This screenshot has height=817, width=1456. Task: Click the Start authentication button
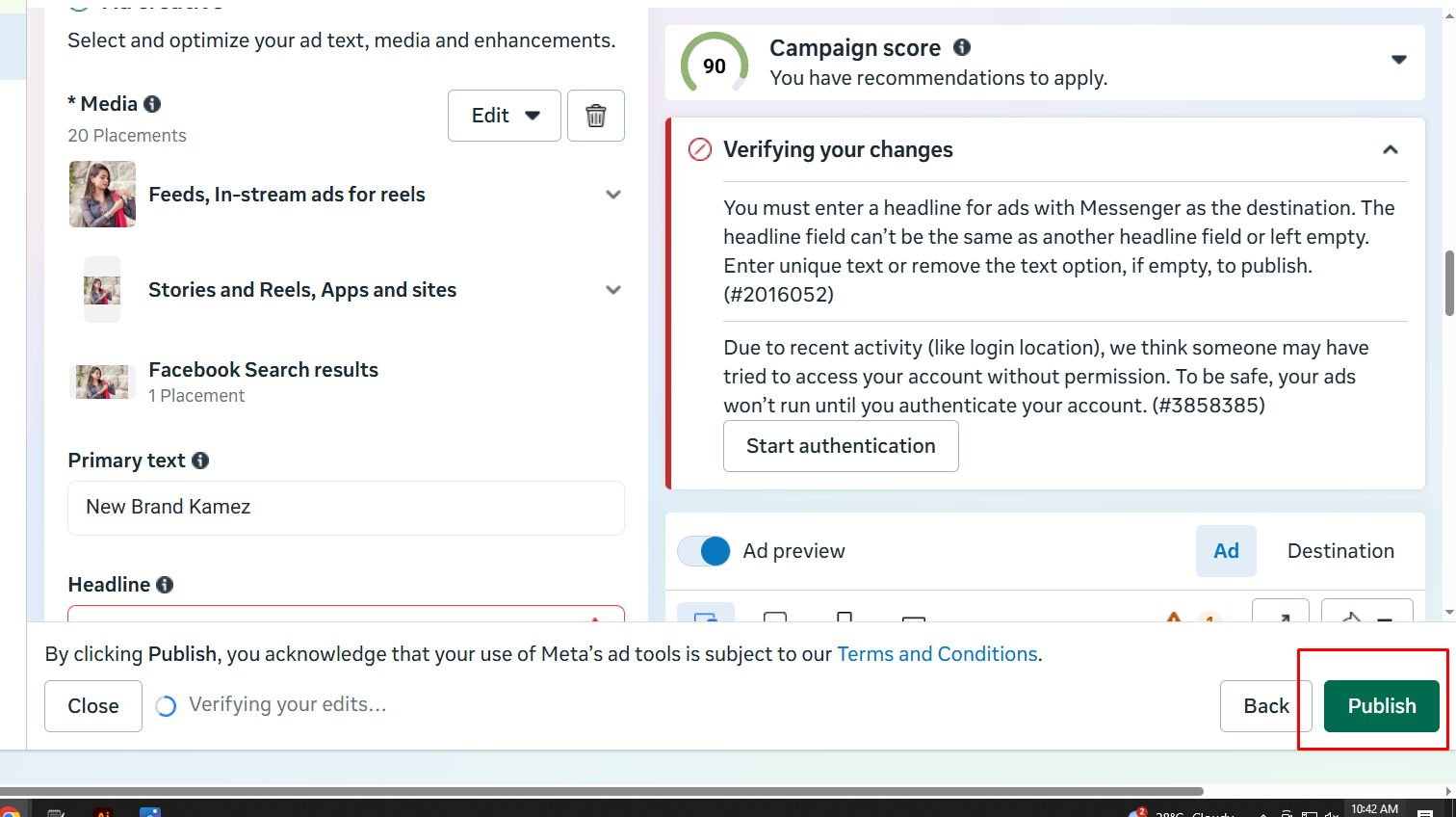[840, 446]
